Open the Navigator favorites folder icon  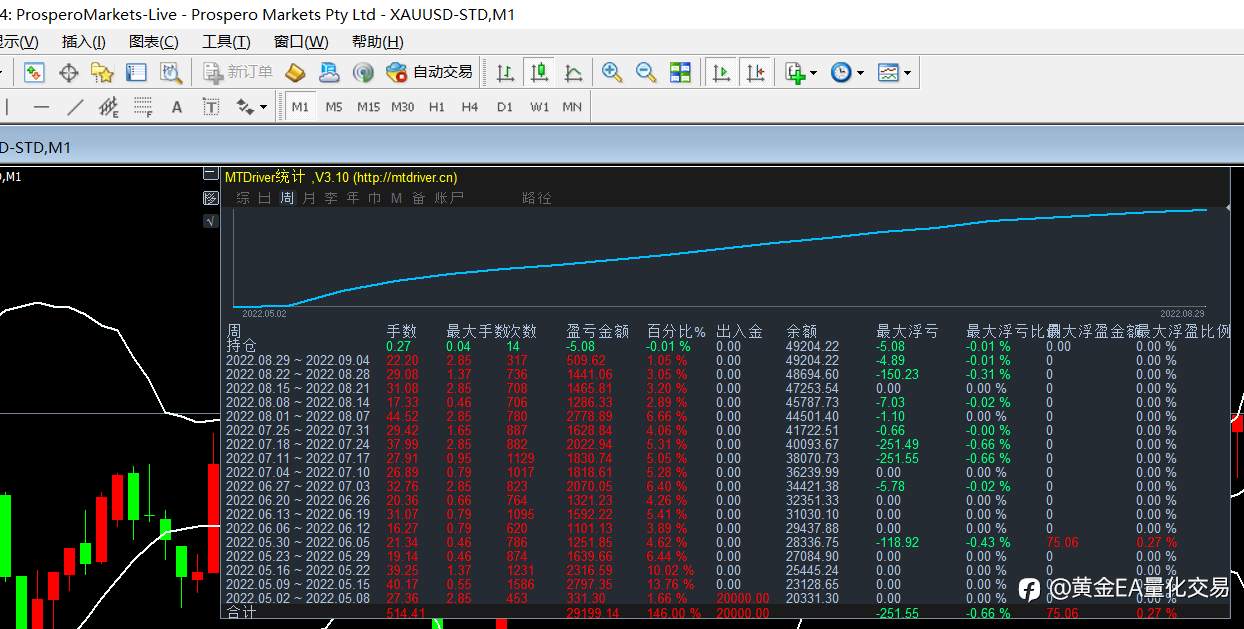point(102,73)
